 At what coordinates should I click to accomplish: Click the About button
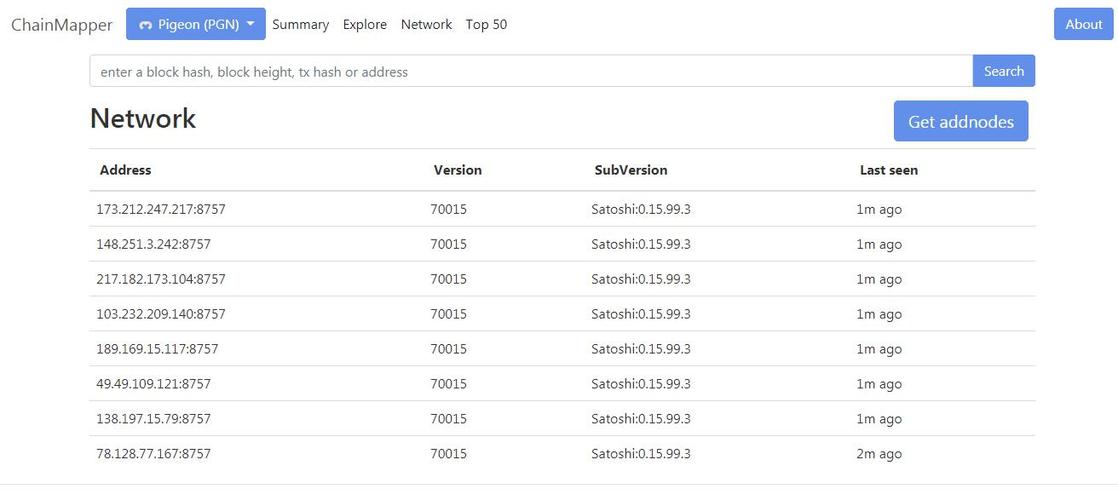pyautogui.click(x=1083, y=24)
